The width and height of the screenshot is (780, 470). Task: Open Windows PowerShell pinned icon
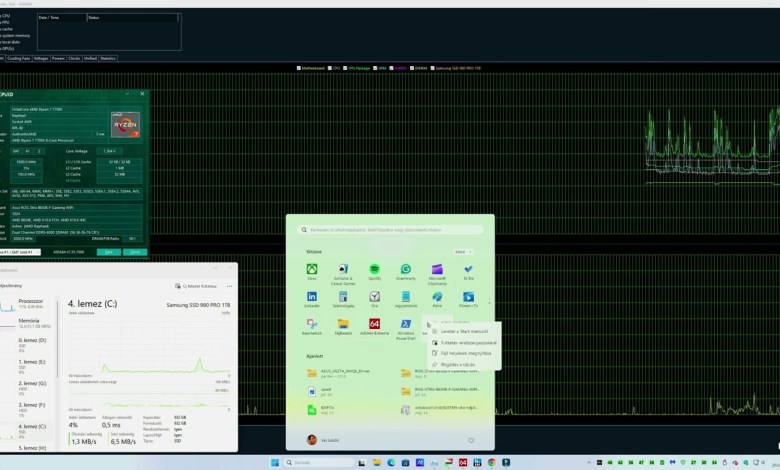pyautogui.click(x=406, y=326)
